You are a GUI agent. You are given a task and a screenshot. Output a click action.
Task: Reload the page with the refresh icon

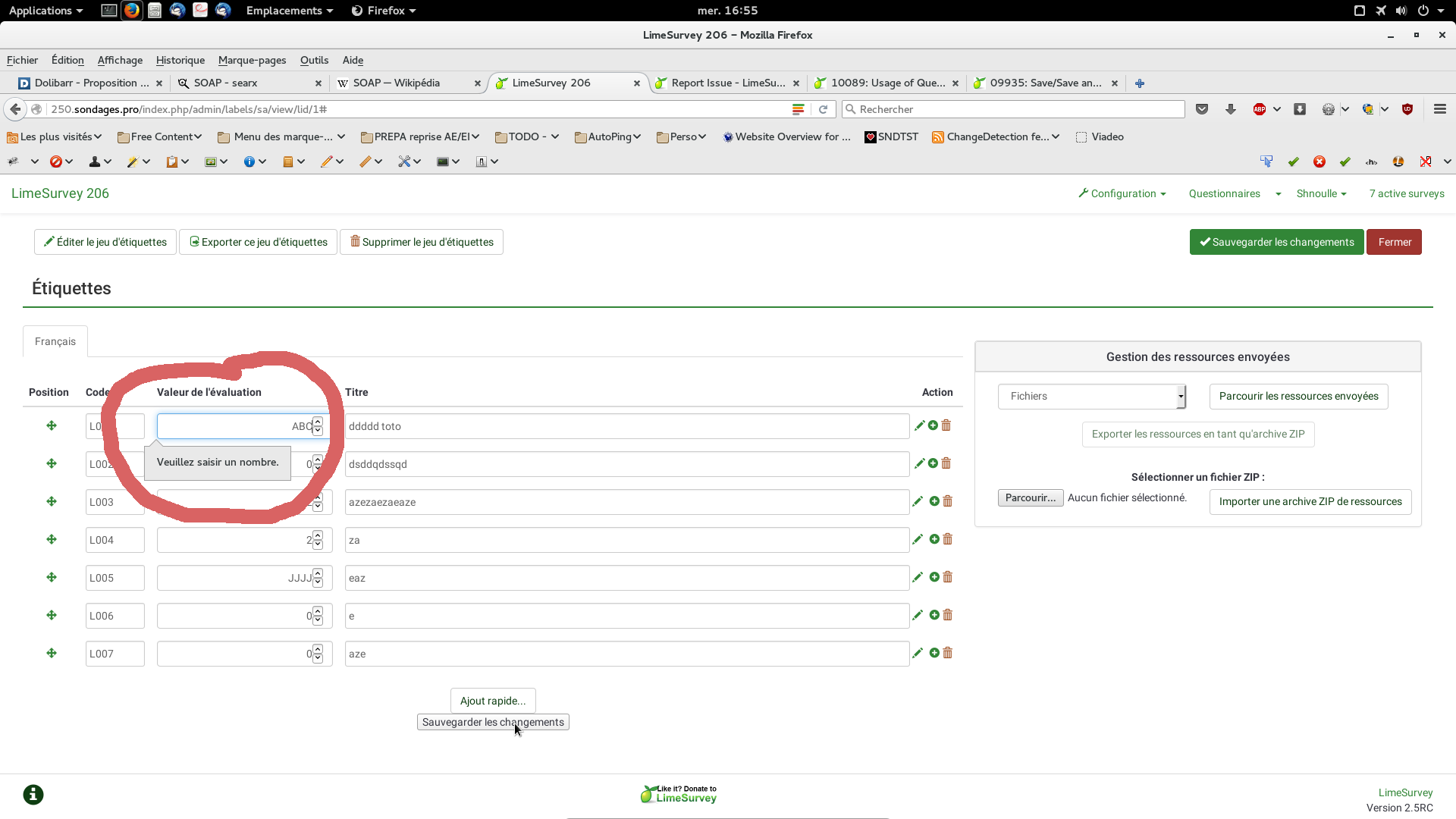[x=823, y=109]
